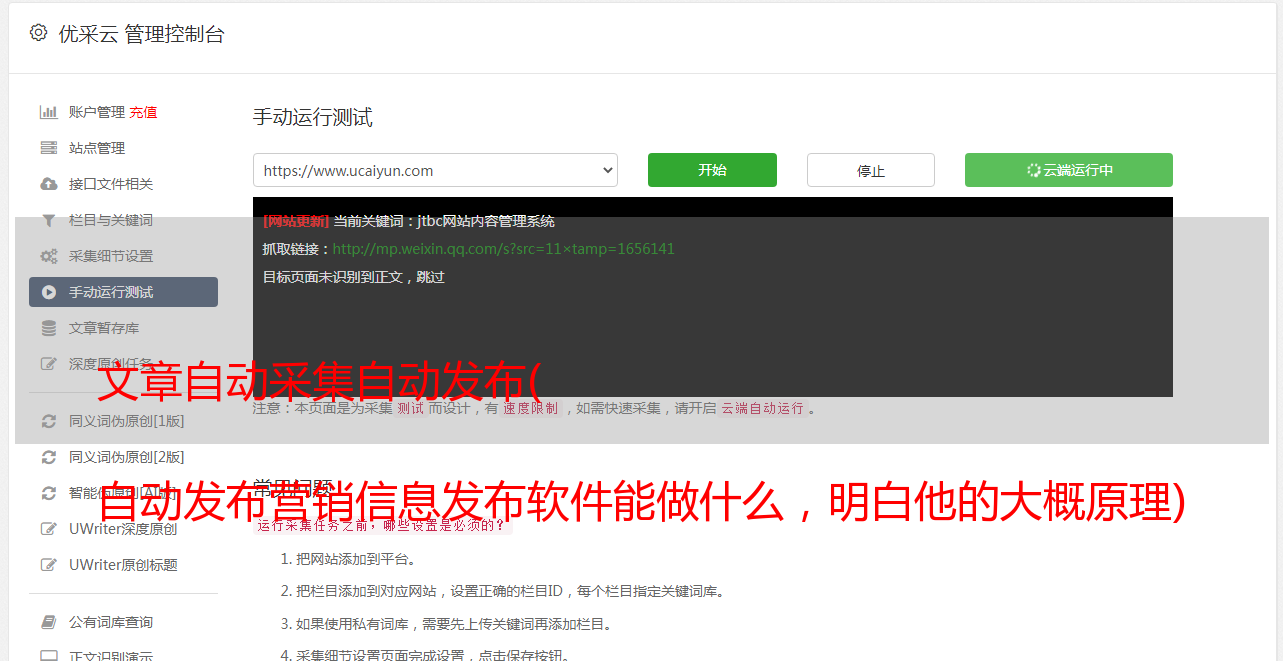
Task: Click the 手动运行测试 page heading
Action: (312, 117)
